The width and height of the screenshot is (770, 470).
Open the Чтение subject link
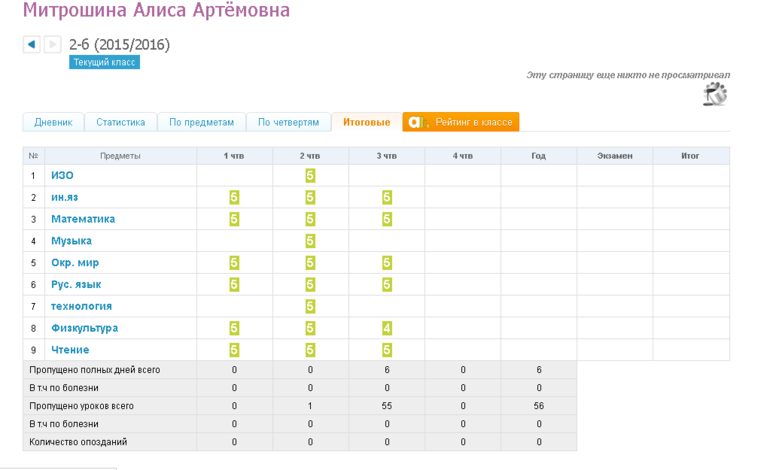coord(70,350)
